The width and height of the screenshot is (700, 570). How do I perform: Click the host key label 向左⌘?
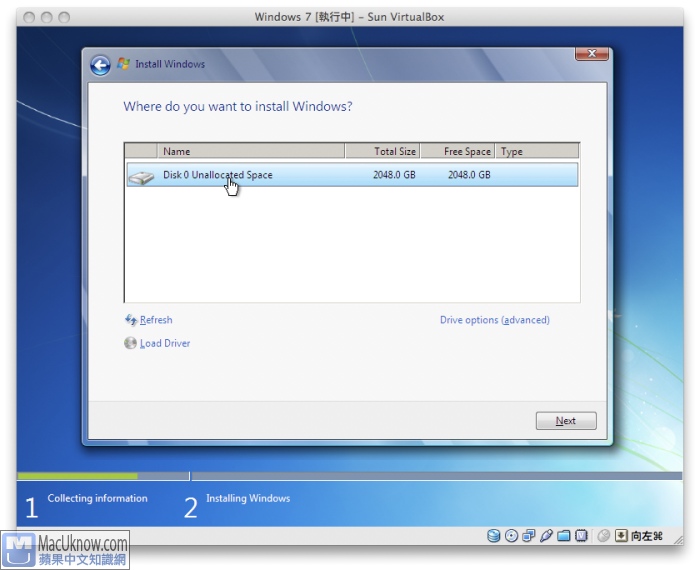tap(646, 536)
